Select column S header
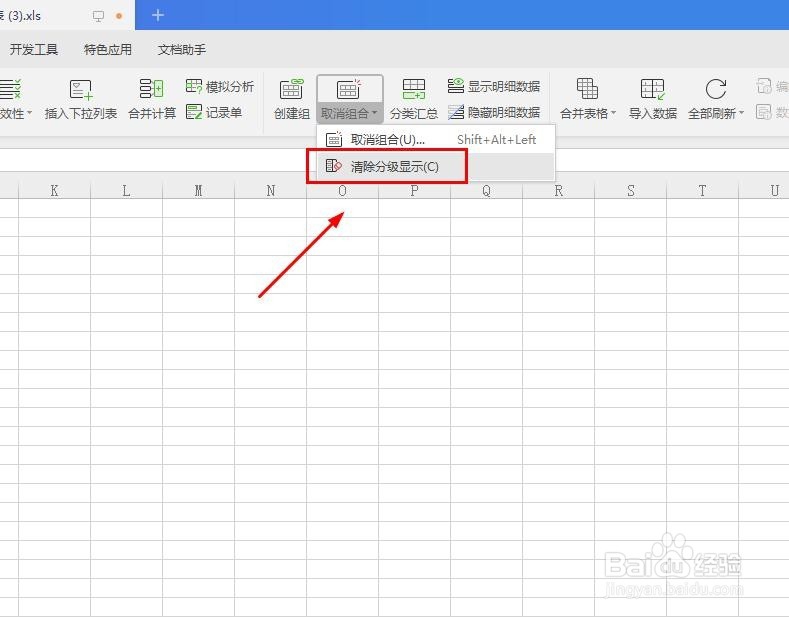 click(x=630, y=190)
